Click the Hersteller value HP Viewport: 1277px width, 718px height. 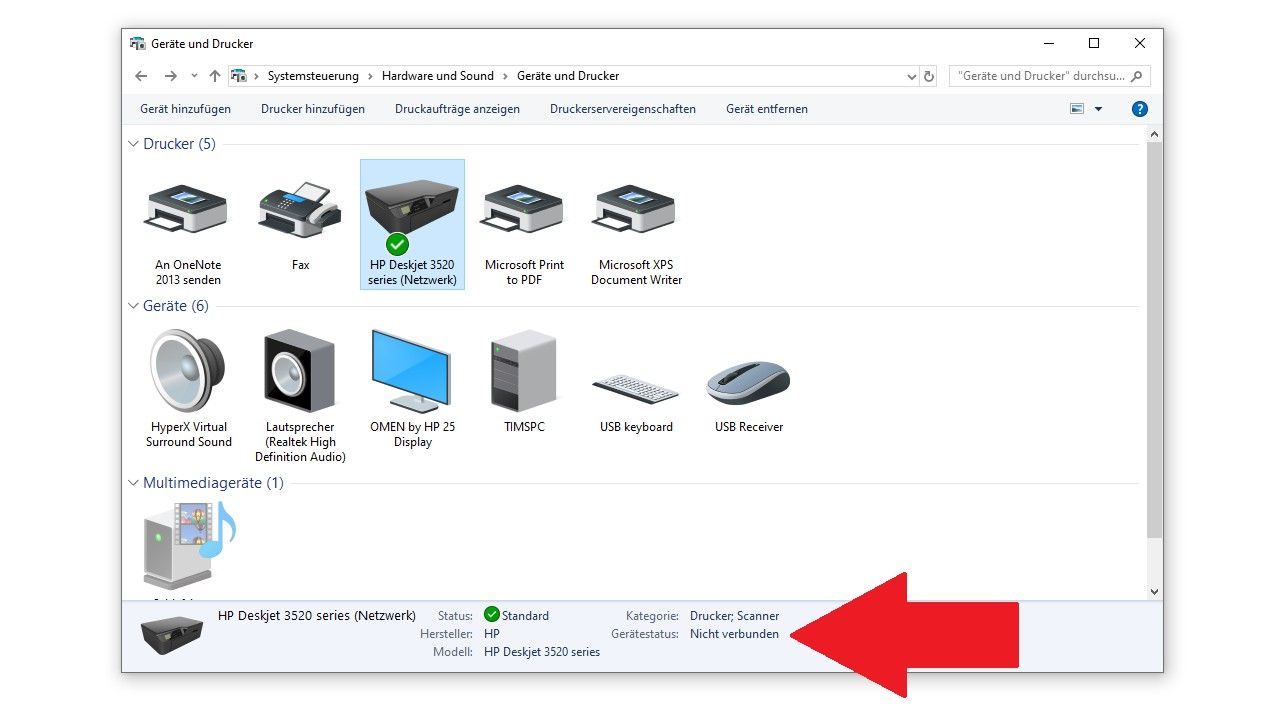[492, 634]
